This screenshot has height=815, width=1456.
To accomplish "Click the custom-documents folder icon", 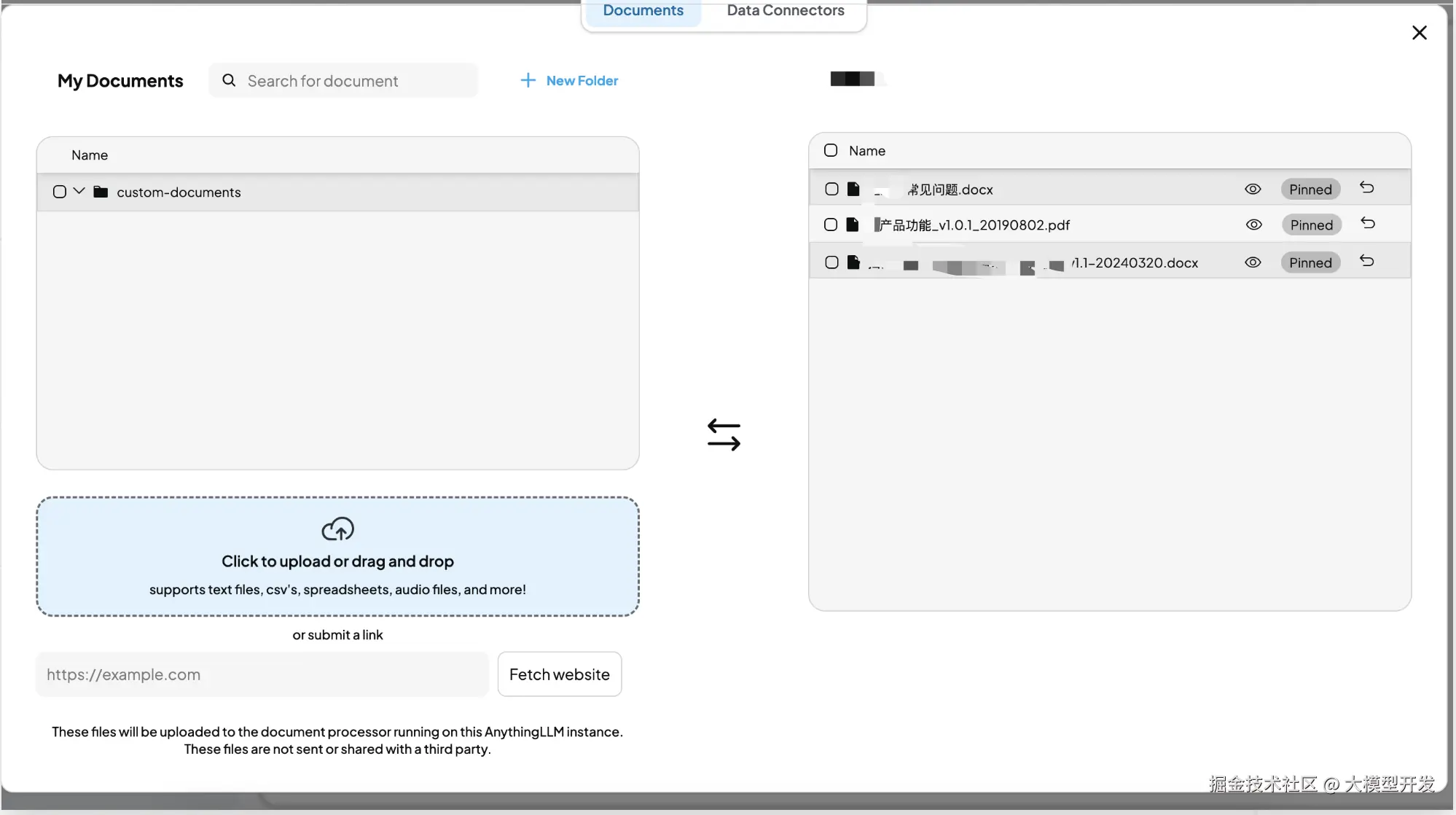I will click(101, 192).
